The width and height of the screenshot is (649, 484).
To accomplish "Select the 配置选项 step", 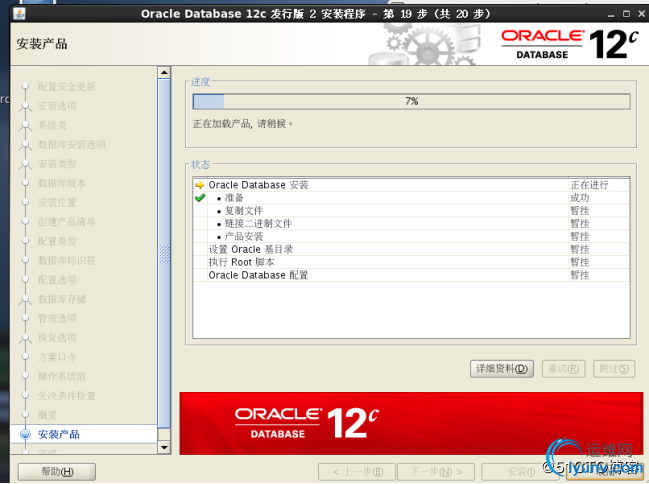I will 57,280.
